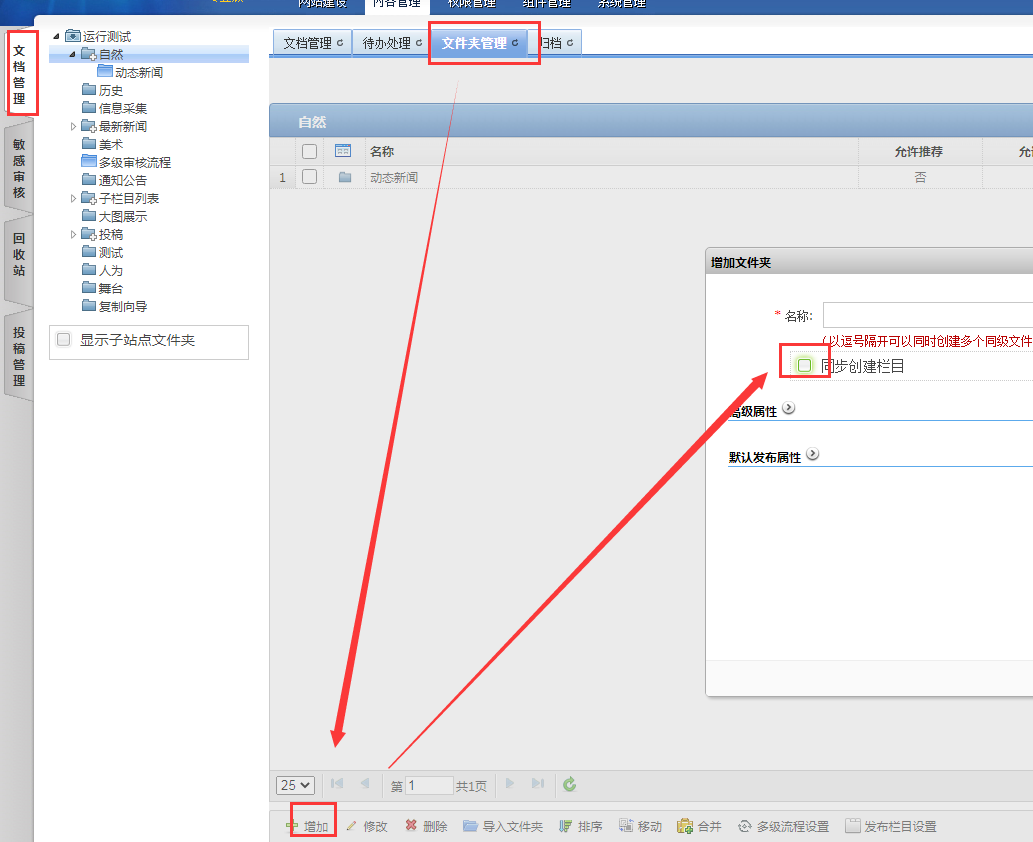The width and height of the screenshot is (1033, 842).
Task: Toggle 显示子站点文件夹 checkbox
Action: (x=64, y=340)
